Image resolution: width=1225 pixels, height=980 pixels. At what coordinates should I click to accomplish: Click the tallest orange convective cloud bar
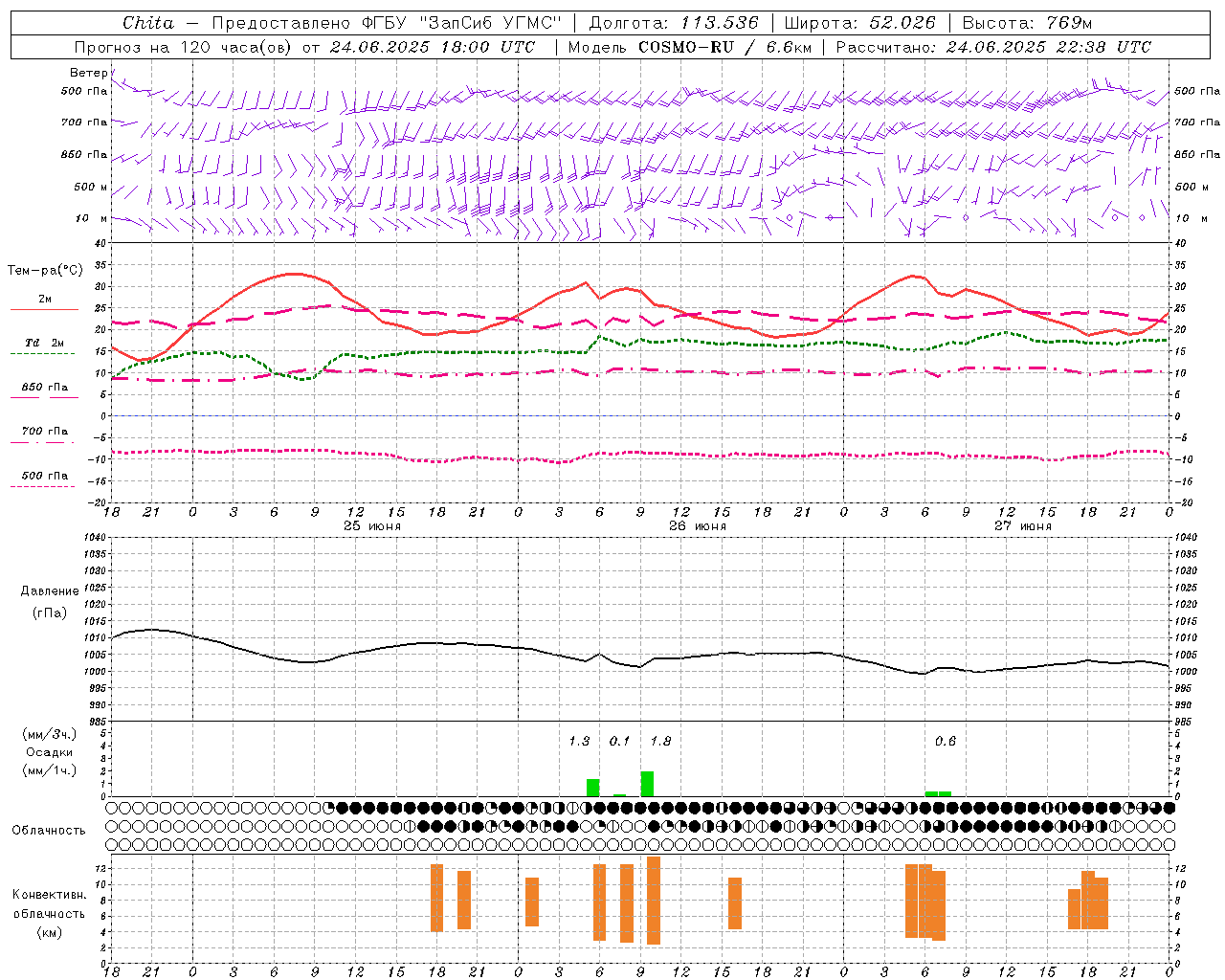(x=654, y=901)
